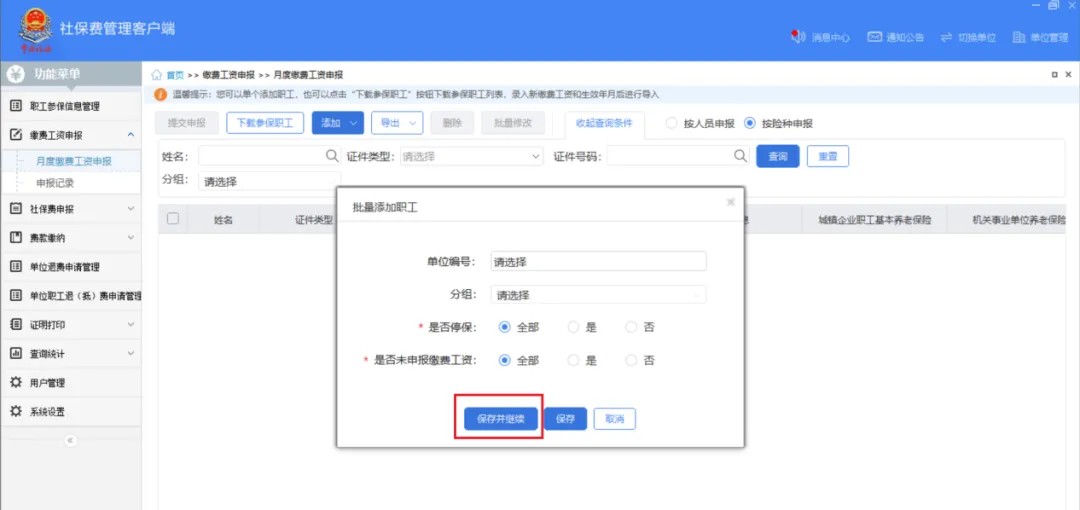
Task: Collapse the sidebar with double-chevron icon
Action: pos(70,440)
